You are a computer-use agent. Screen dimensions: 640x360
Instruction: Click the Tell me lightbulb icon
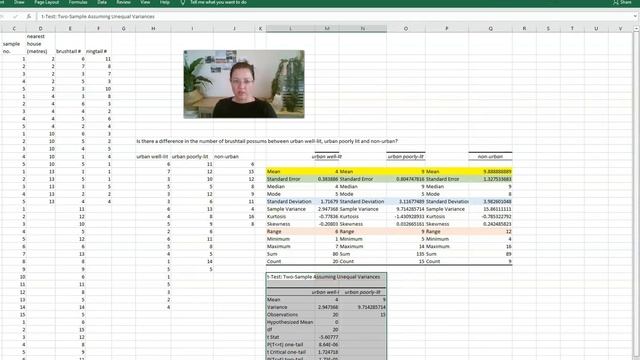[x=182, y=2]
